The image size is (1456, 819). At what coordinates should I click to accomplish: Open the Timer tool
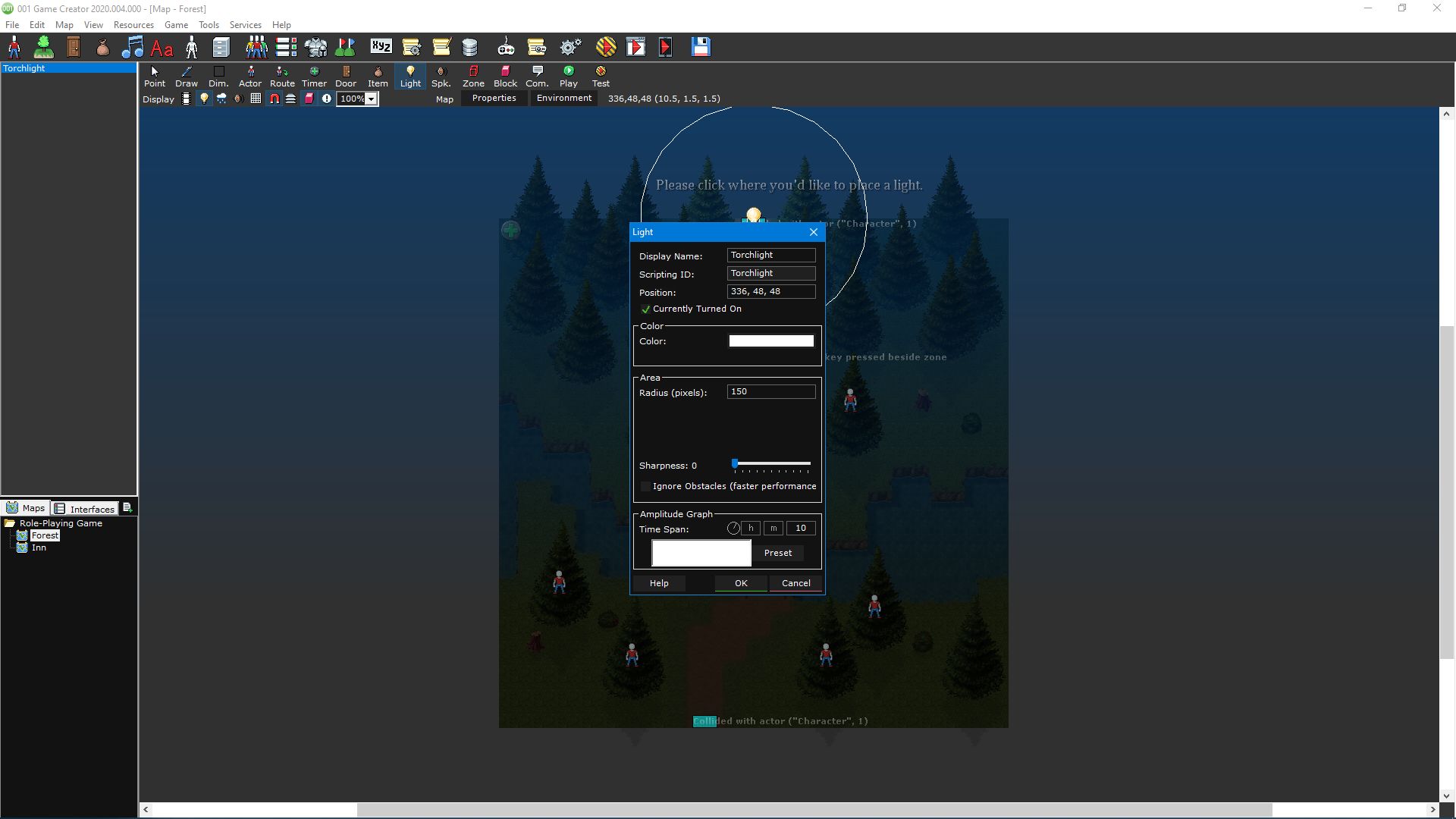[x=314, y=77]
